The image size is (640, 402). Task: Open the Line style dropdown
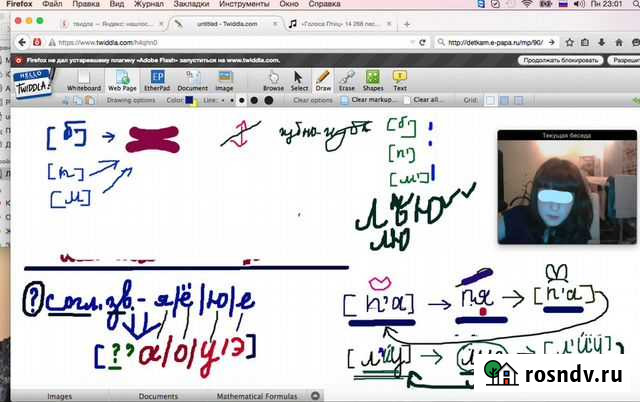tap(224, 100)
